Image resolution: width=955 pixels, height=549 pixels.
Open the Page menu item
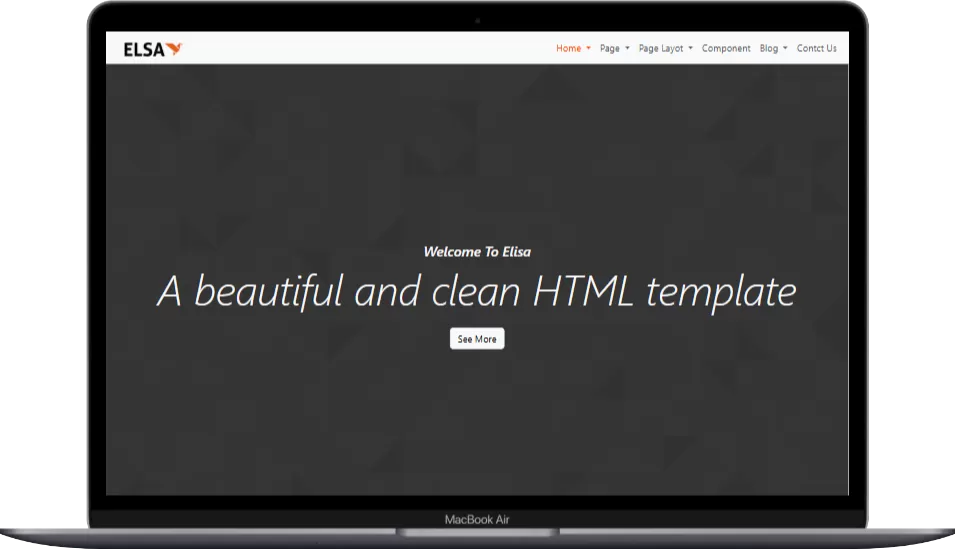pos(610,48)
